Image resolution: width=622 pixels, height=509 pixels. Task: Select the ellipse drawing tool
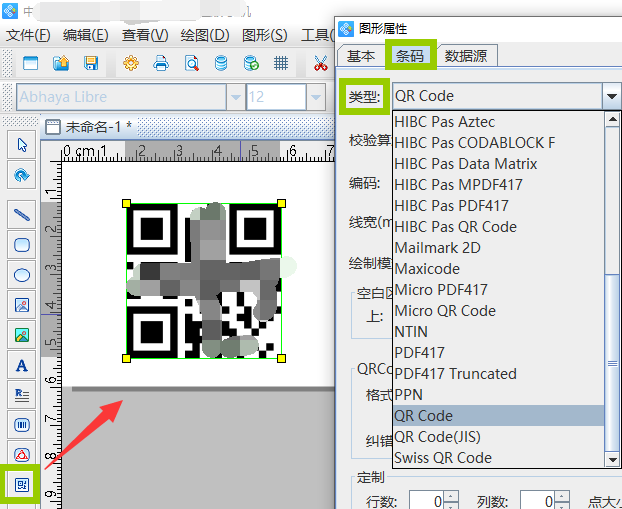tap(22, 275)
